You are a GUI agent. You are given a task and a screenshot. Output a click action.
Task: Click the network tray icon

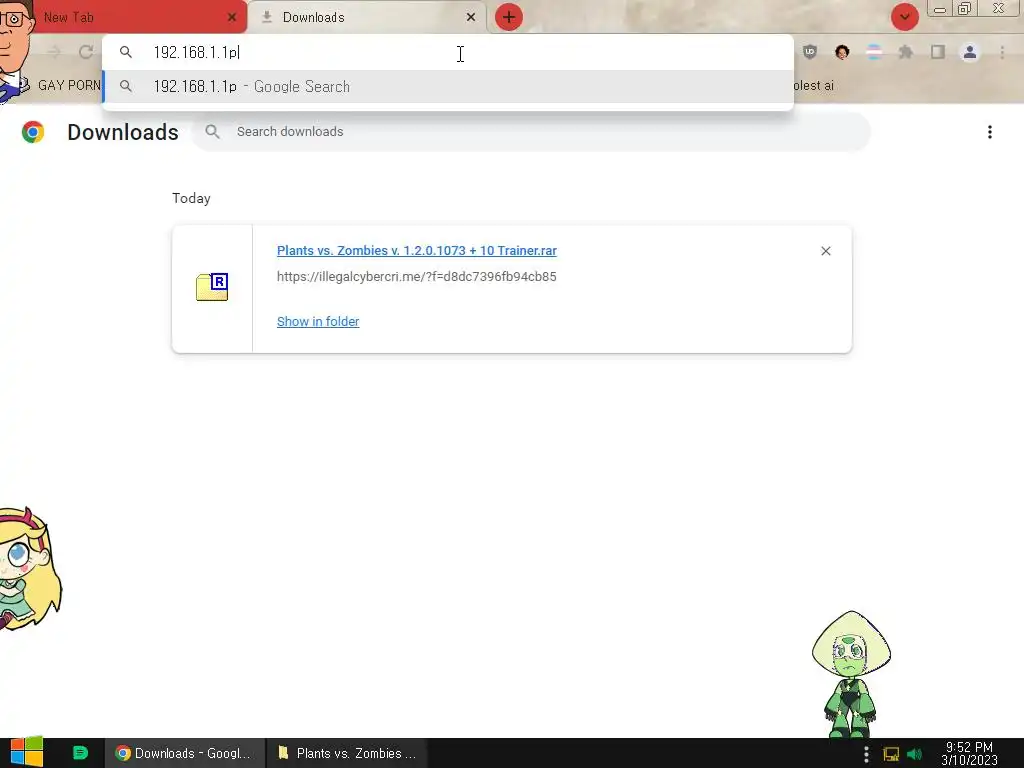click(x=891, y=754)
